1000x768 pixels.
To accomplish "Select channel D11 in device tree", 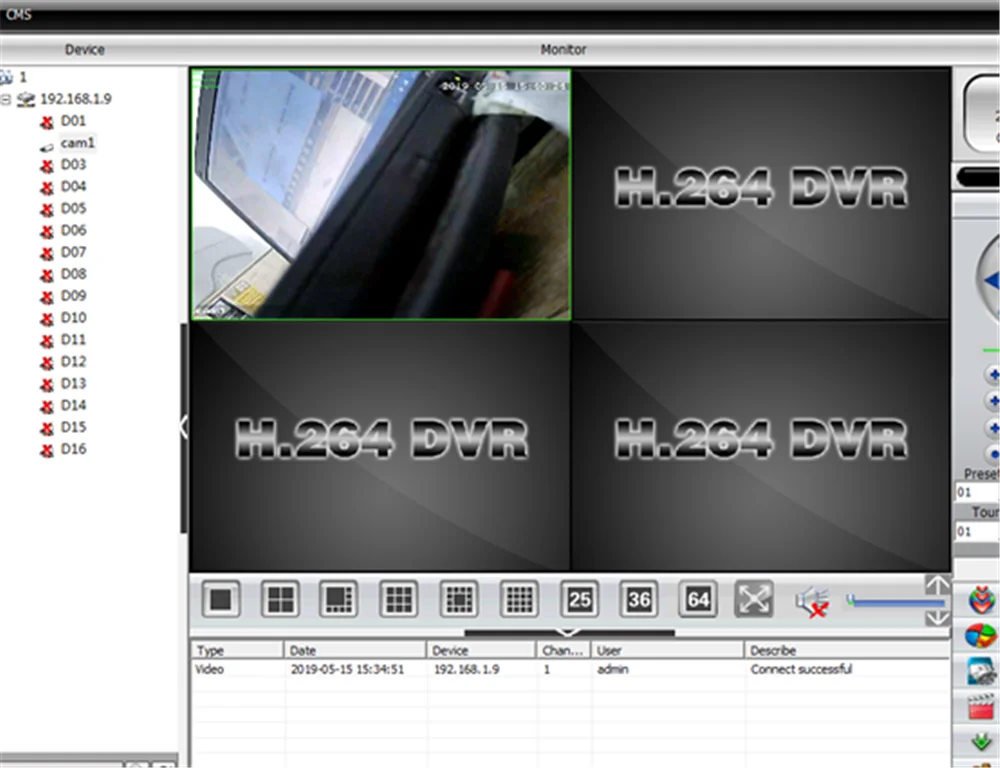I will (x=73, y=339).
